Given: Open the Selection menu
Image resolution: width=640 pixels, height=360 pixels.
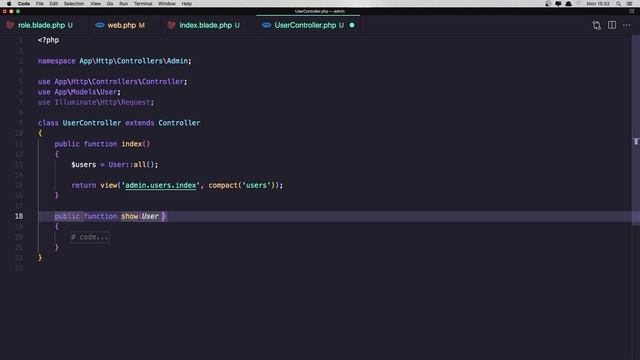Looking at the screenshot, I should coord(74,4).
